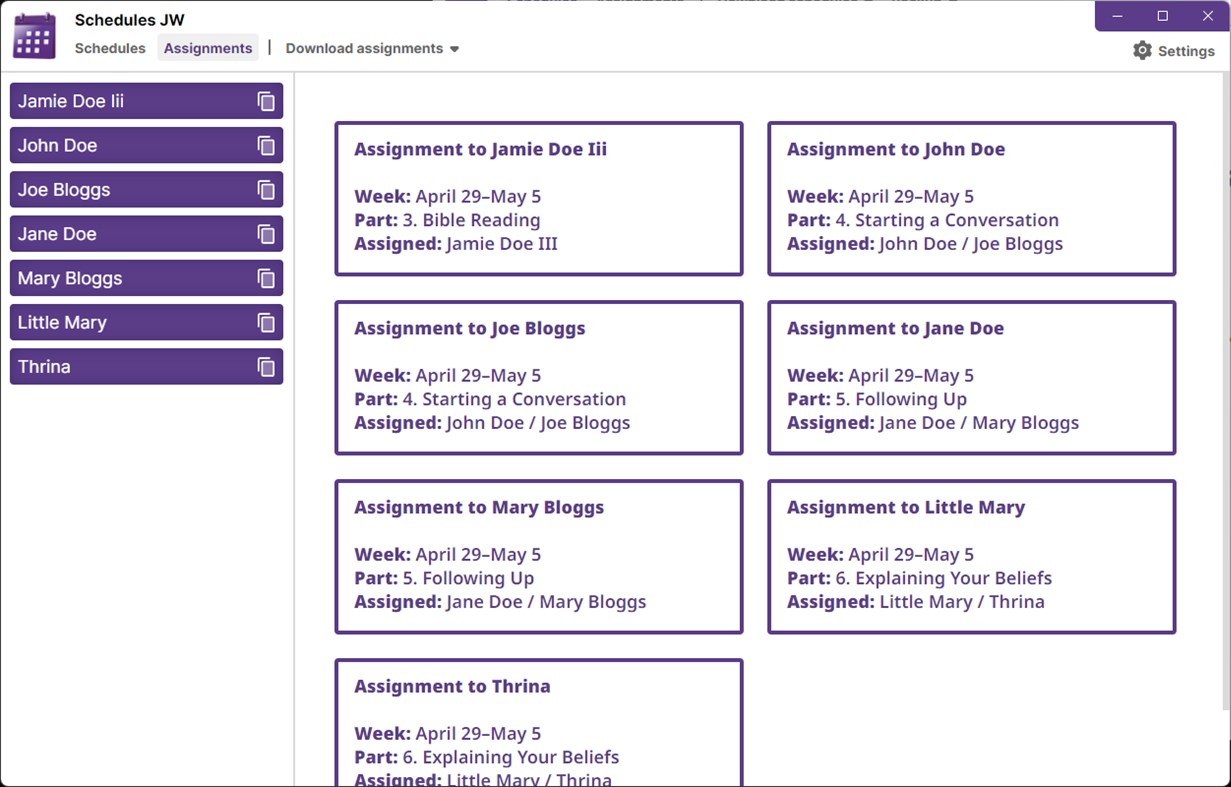Image resolution: width=1231 pixels, height=787 pixels.
Task: Click the purple calendar app icon
Action: coord(33,34)
